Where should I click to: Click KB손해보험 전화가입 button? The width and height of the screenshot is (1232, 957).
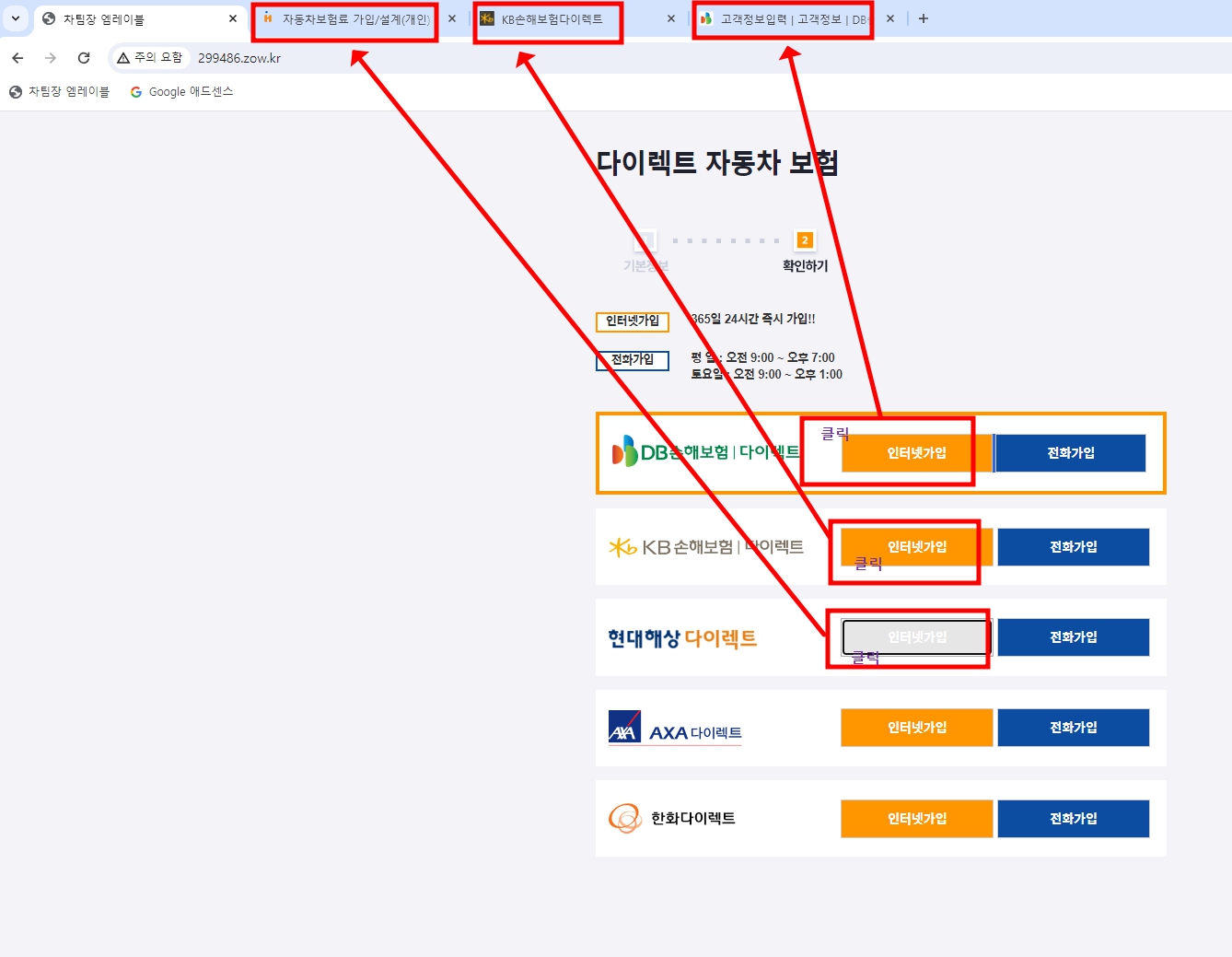(1074, 547)
